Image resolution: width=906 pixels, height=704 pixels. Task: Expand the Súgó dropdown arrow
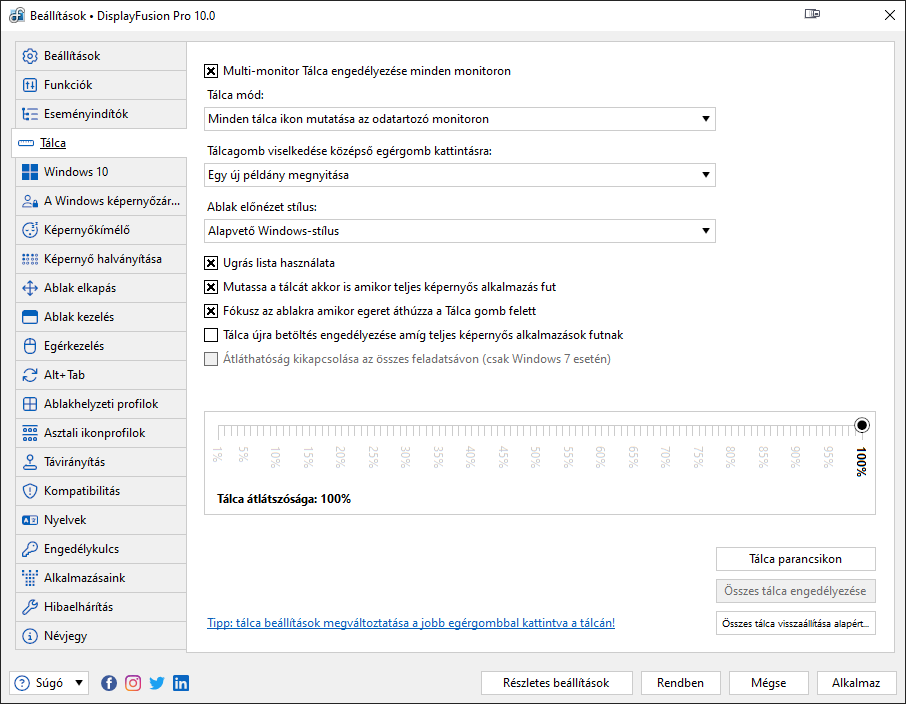click(x=79, y=683)
